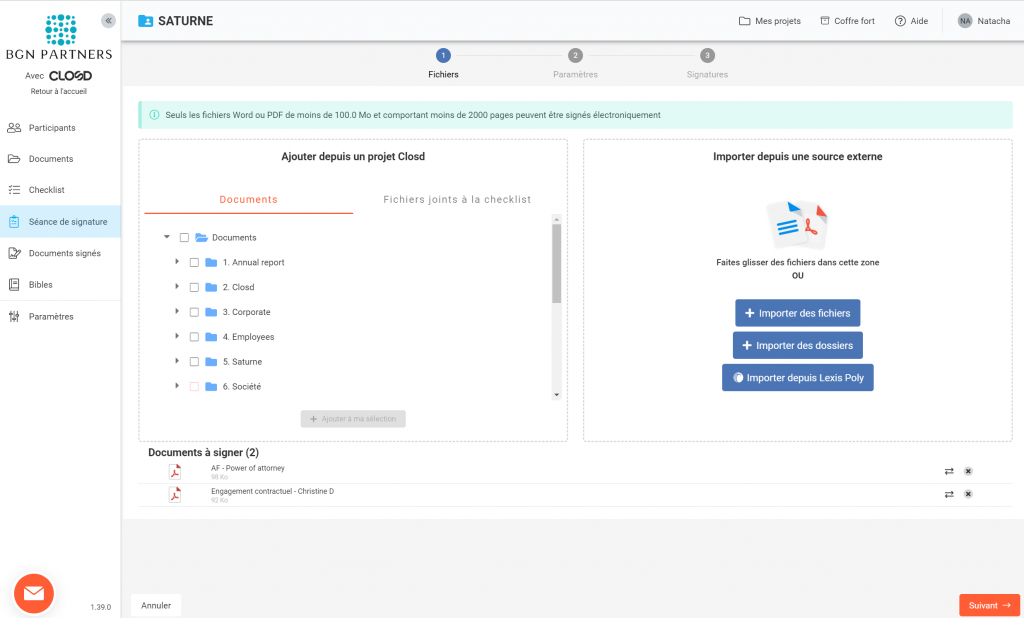1024x618 pixels.
Task: Click the Suivant button
Action: [989, 605]
